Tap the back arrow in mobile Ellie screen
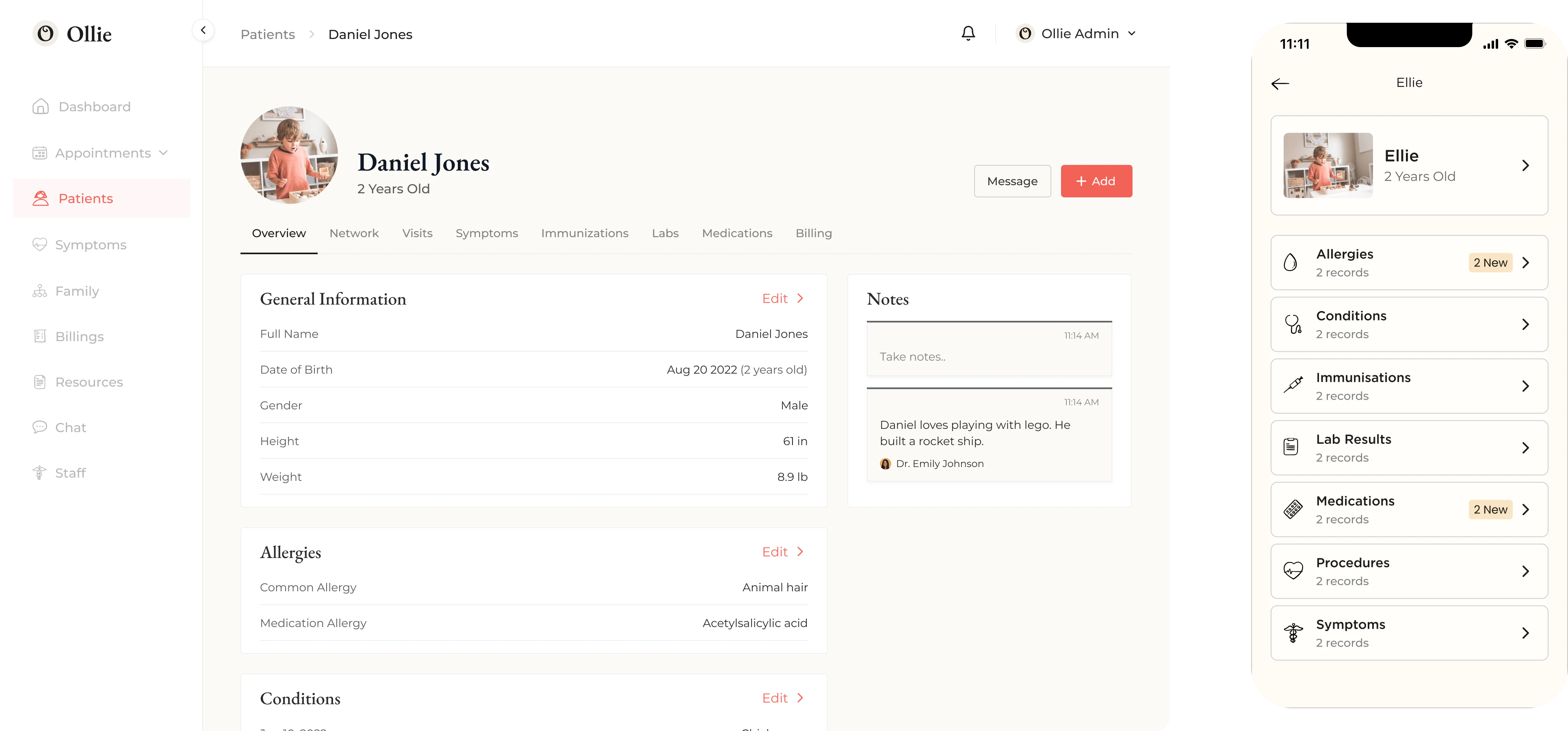The height and width of the screenshot is (731, 1568). [x=1281, y=83]
